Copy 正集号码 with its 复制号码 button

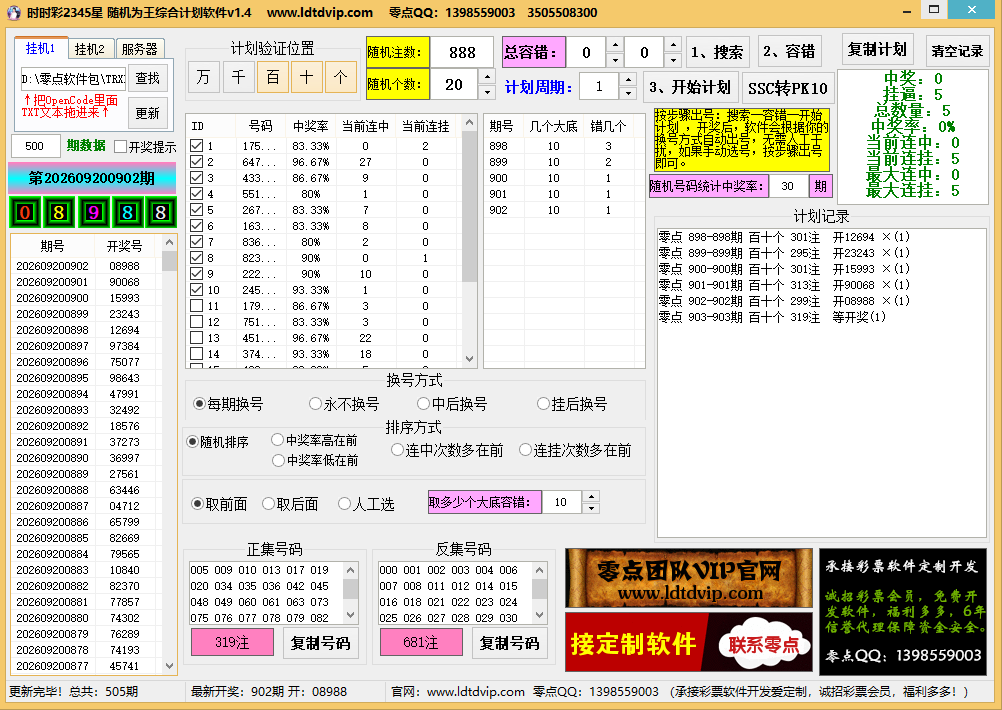pos(320,643)
